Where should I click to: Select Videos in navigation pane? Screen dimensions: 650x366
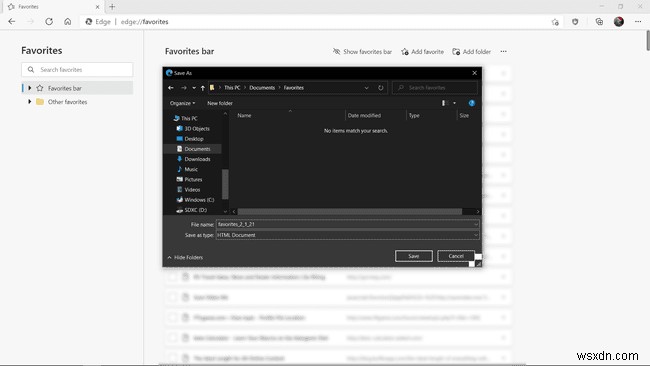[x=188, y=189]
